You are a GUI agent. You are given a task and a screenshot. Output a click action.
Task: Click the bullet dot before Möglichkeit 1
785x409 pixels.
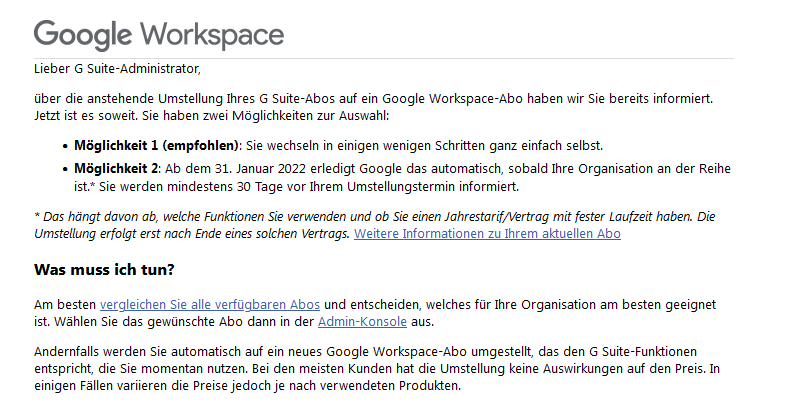click(65, 146)
